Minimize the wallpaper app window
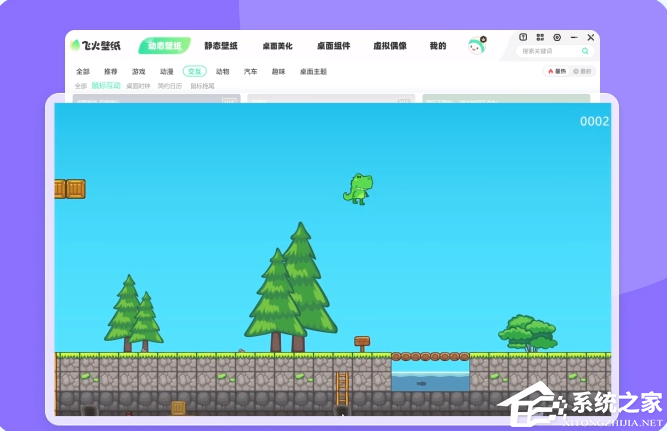This screenshot has width=667, height=431. tap(574, 37)
